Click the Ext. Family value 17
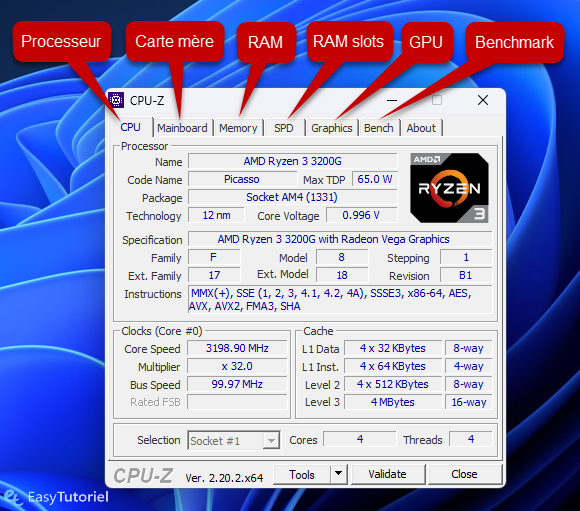This screenshot has width=580, height=511. point(214,275)
